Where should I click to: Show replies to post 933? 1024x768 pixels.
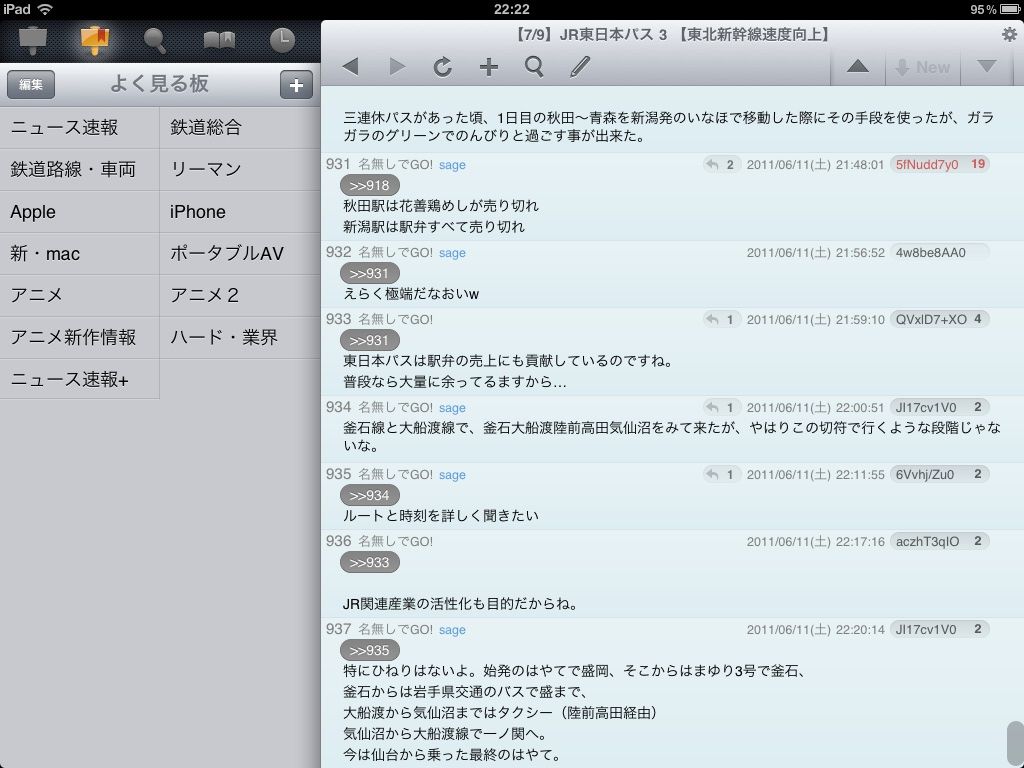point(721,319)
